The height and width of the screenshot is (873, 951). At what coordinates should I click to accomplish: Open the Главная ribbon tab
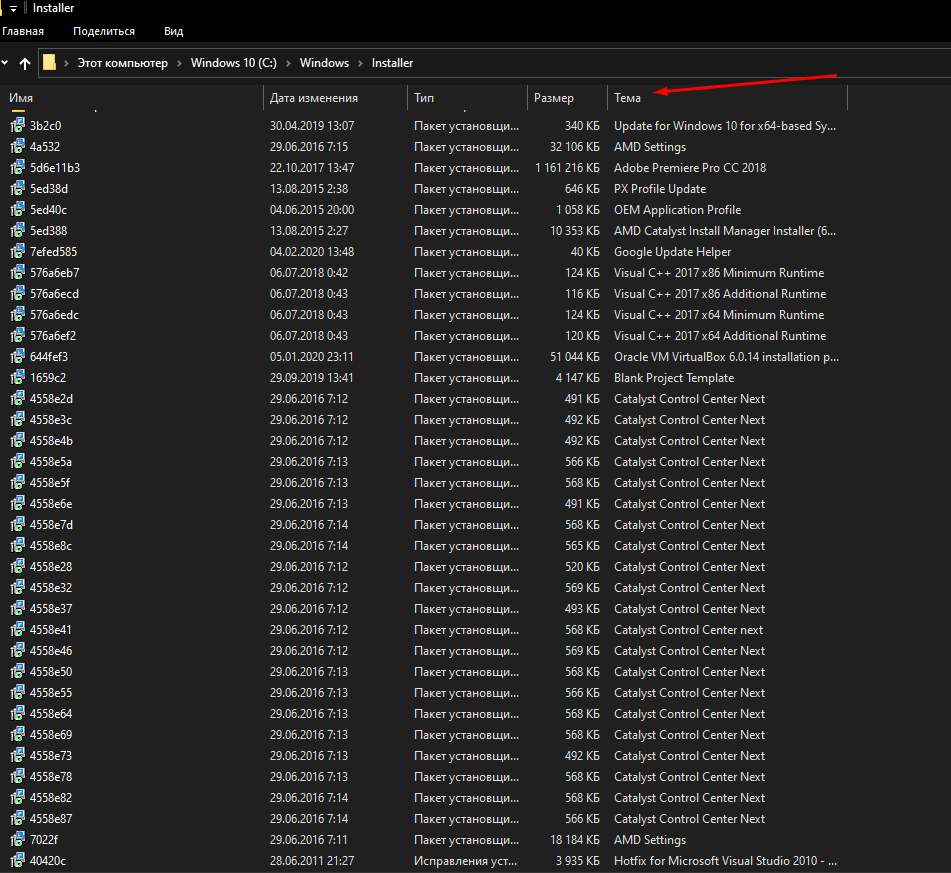22,31
